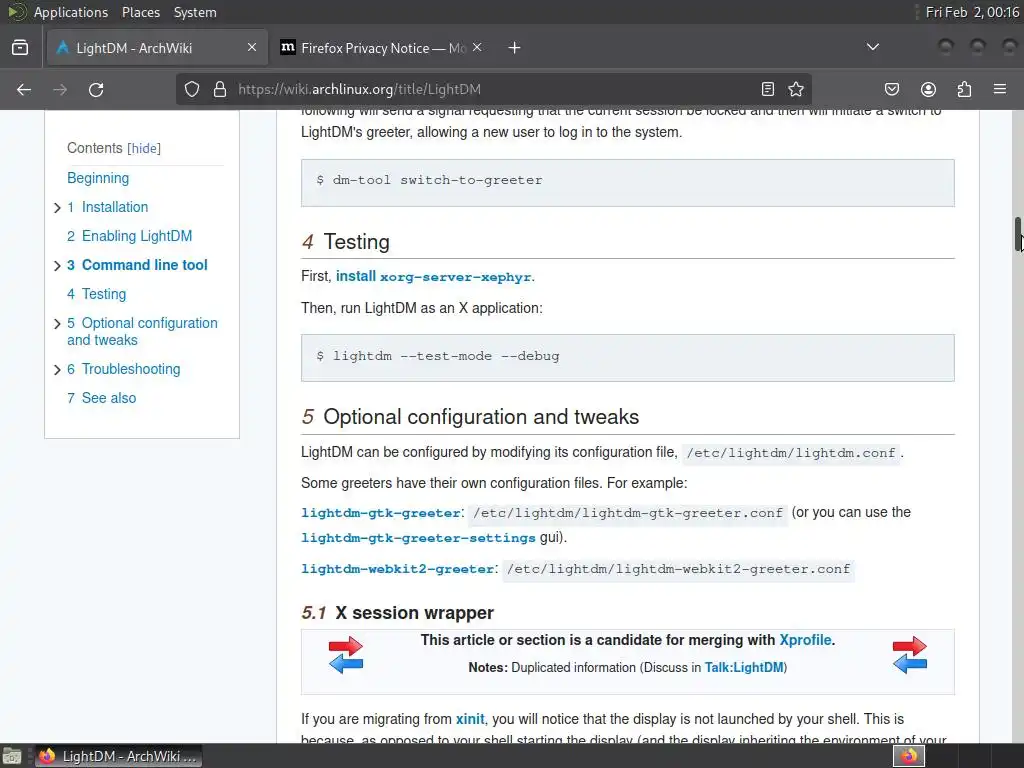Expand the Troubleshooting section chevron
The image size is (1024, 768).
pyautogui.click(x=57, y=370)
